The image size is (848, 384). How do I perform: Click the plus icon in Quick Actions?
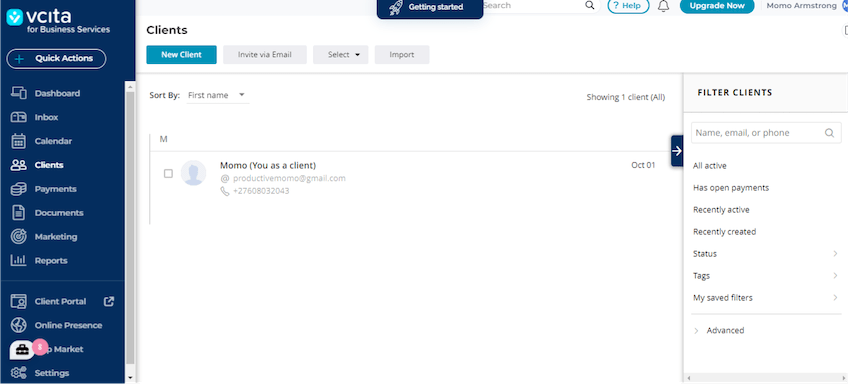coord(19,59)
